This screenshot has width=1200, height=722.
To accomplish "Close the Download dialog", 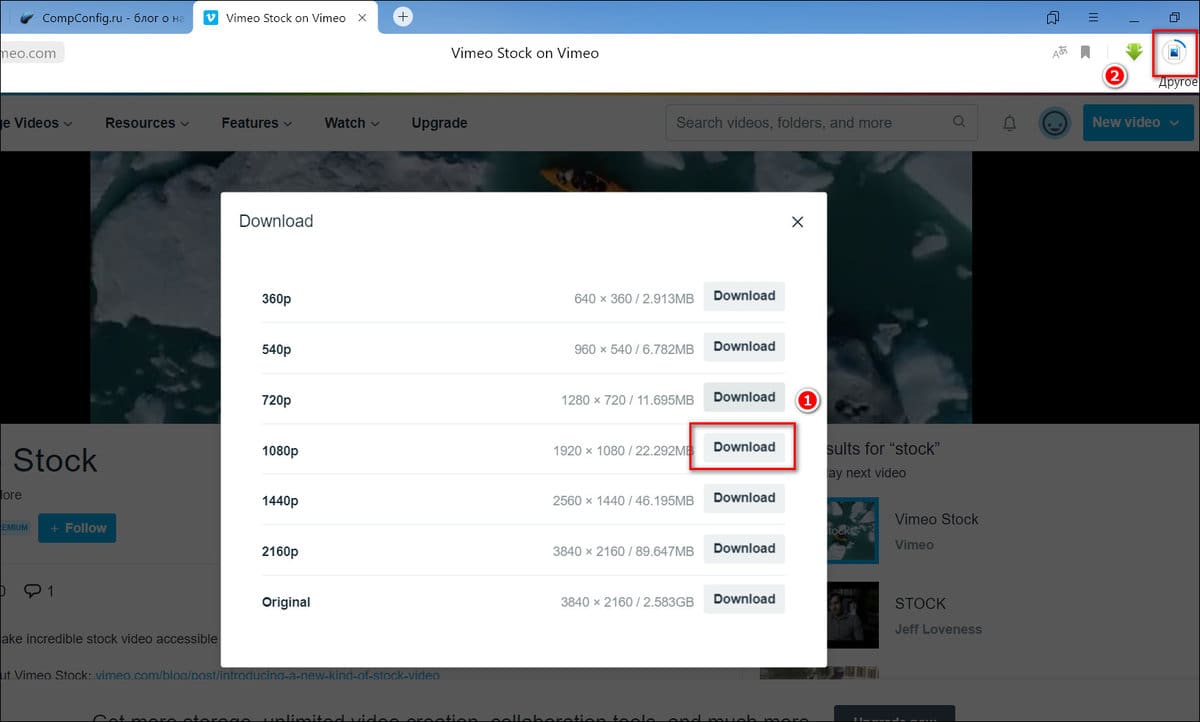I will (x=797, y=221).
